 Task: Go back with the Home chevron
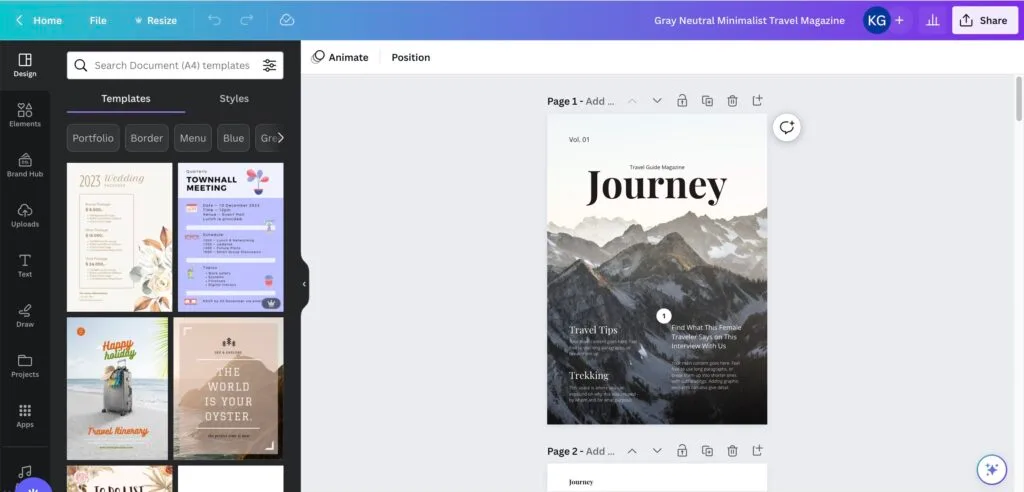(19, 20)
